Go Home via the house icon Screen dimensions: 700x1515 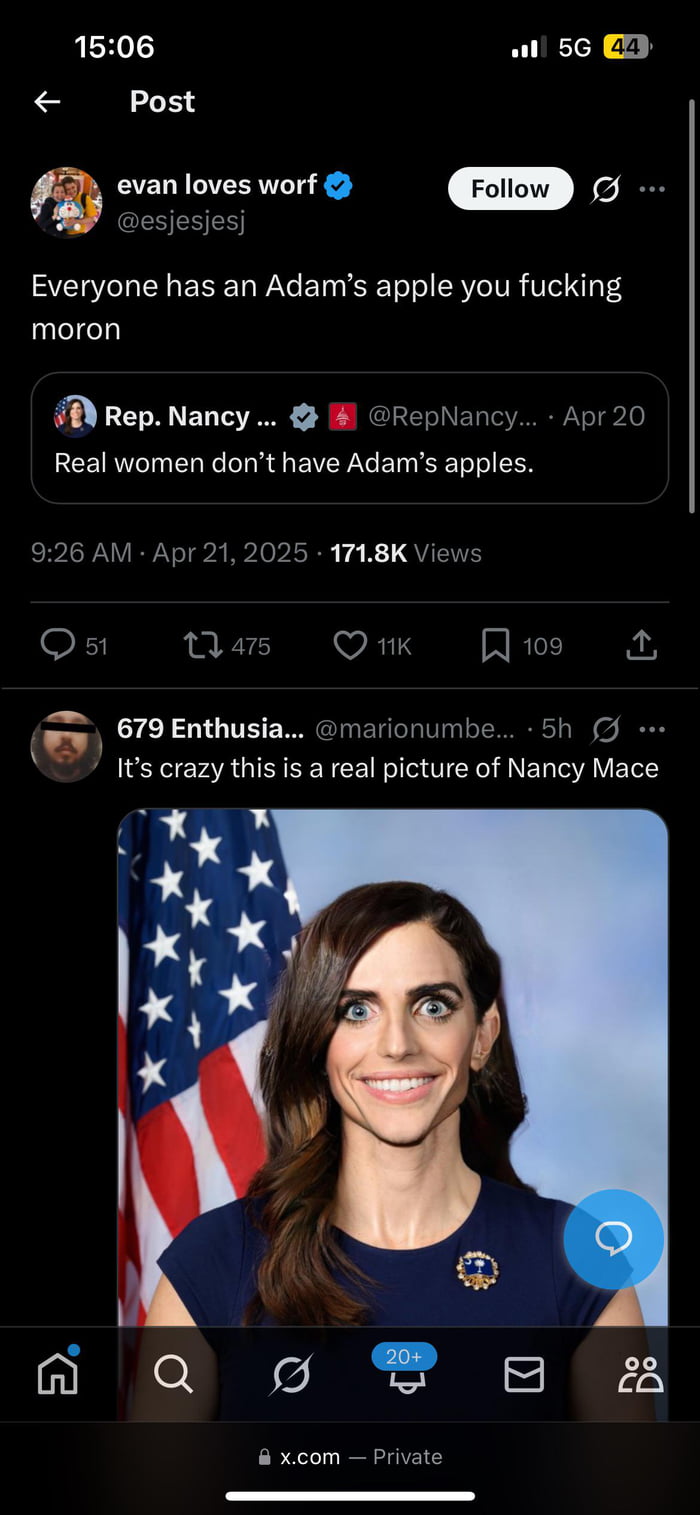coord(57,1373)
